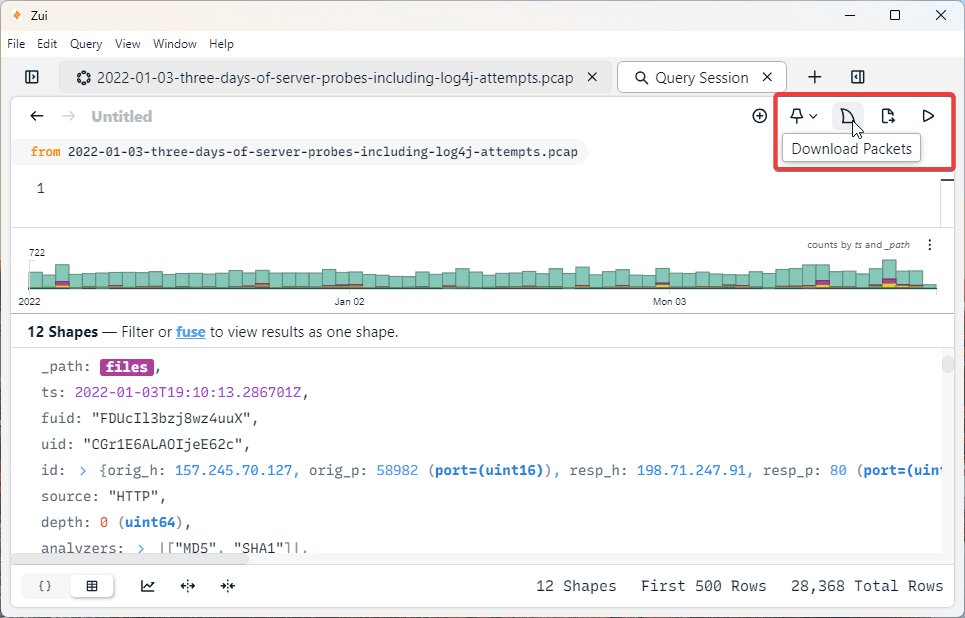The image size is (965, 618).
Task: Click the gear icon on pcap tab
Action: (83, 78)
